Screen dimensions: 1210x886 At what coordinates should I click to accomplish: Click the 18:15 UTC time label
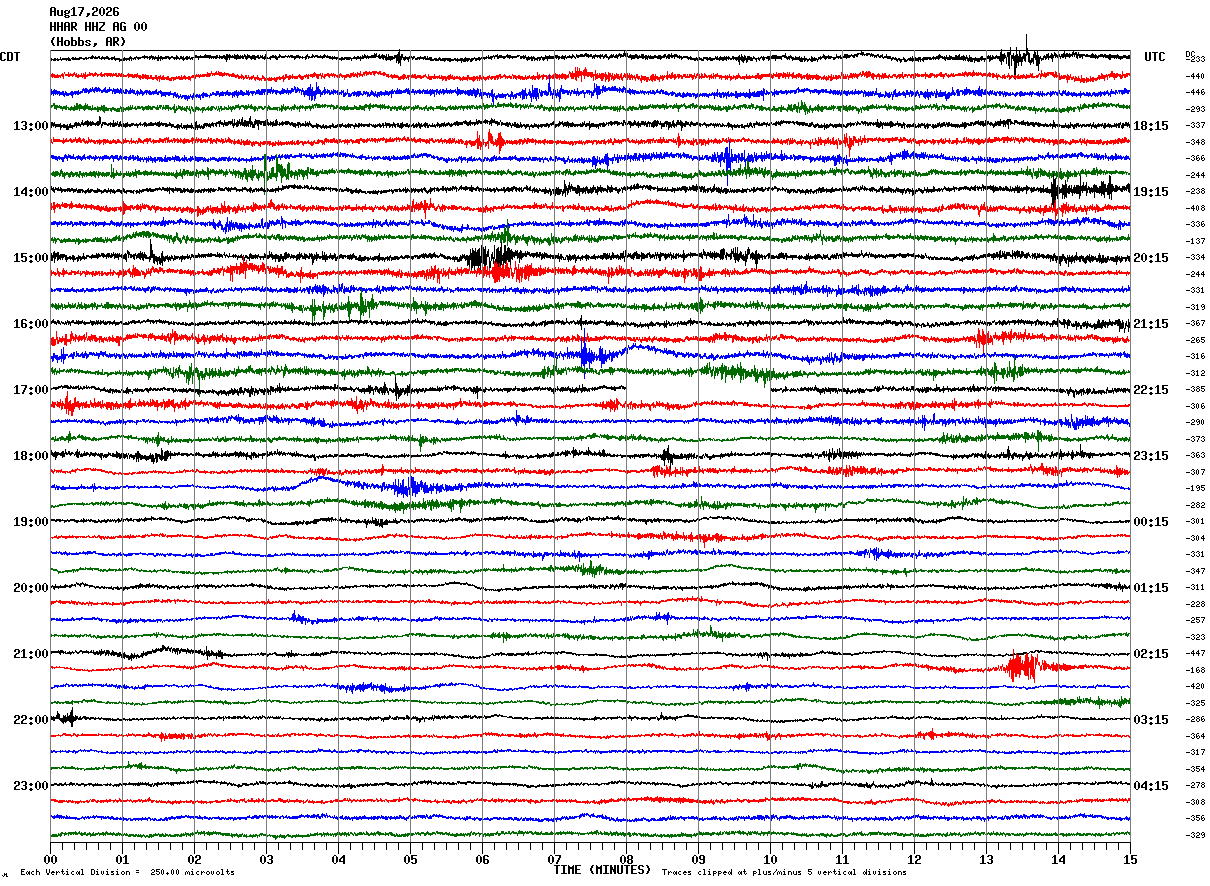1151,126
